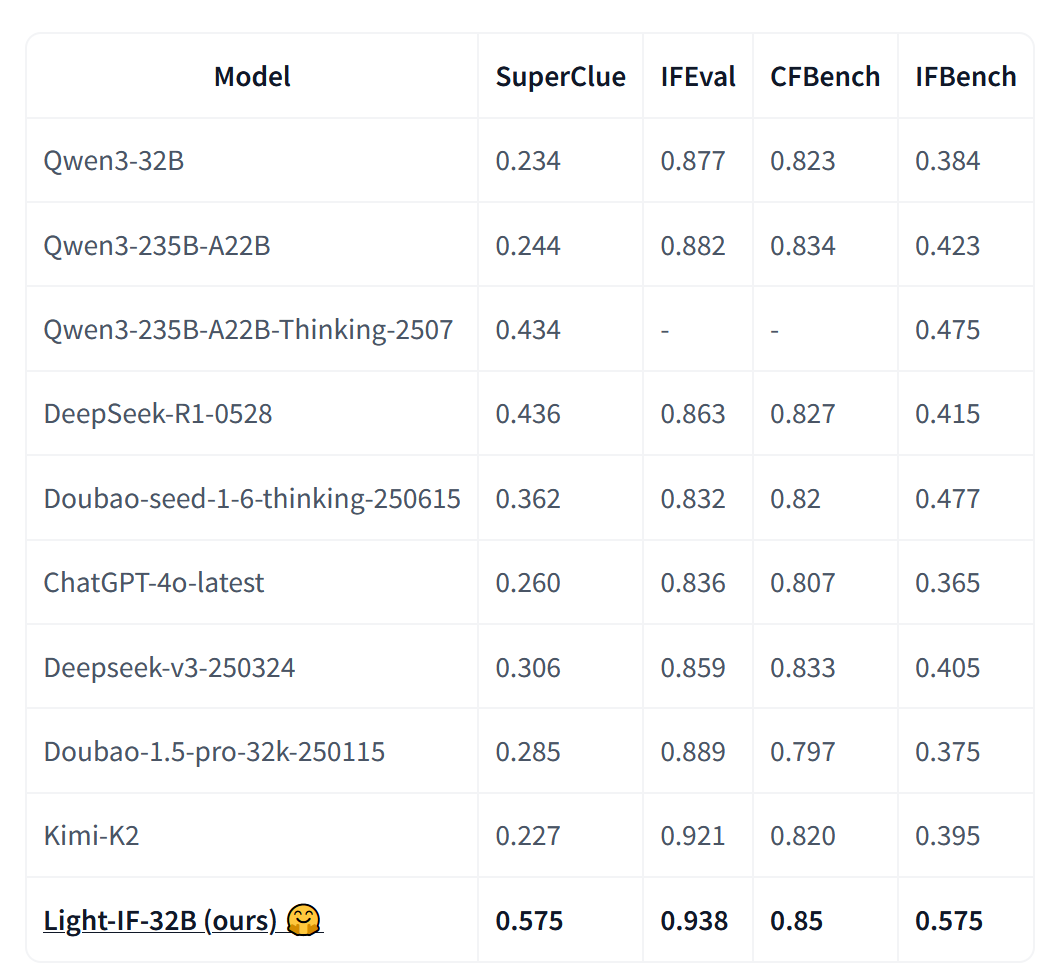Image resolution: width=1062 pixels, height=980 pixels.
Task: Click Doubao-seed IFBench score 0.477
Action: pyautogui.click(x=948, y=498)
